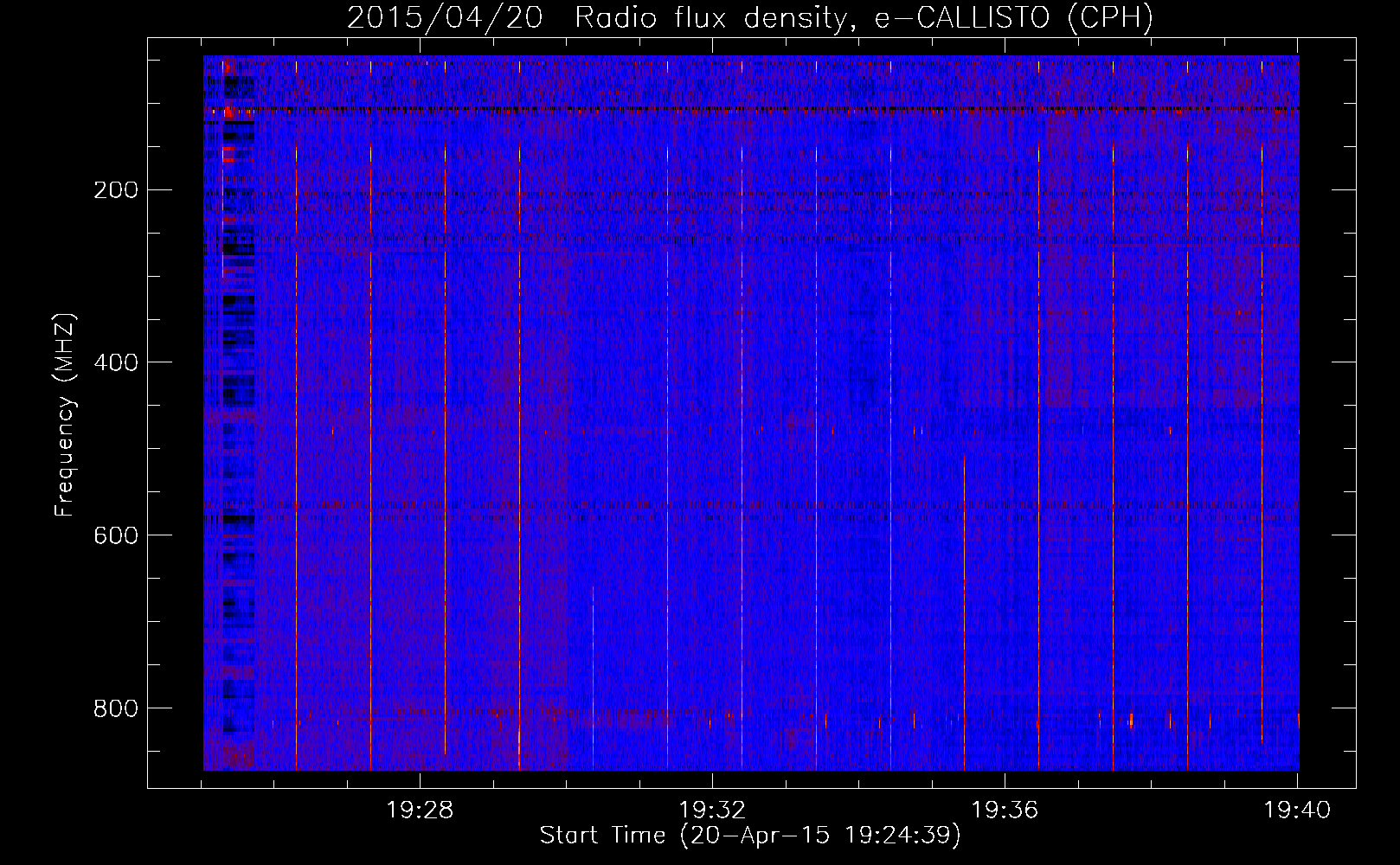The image size is (1400, 865).
Task: Click the 19:36 time tick label
Action: tap(1005, 811)
